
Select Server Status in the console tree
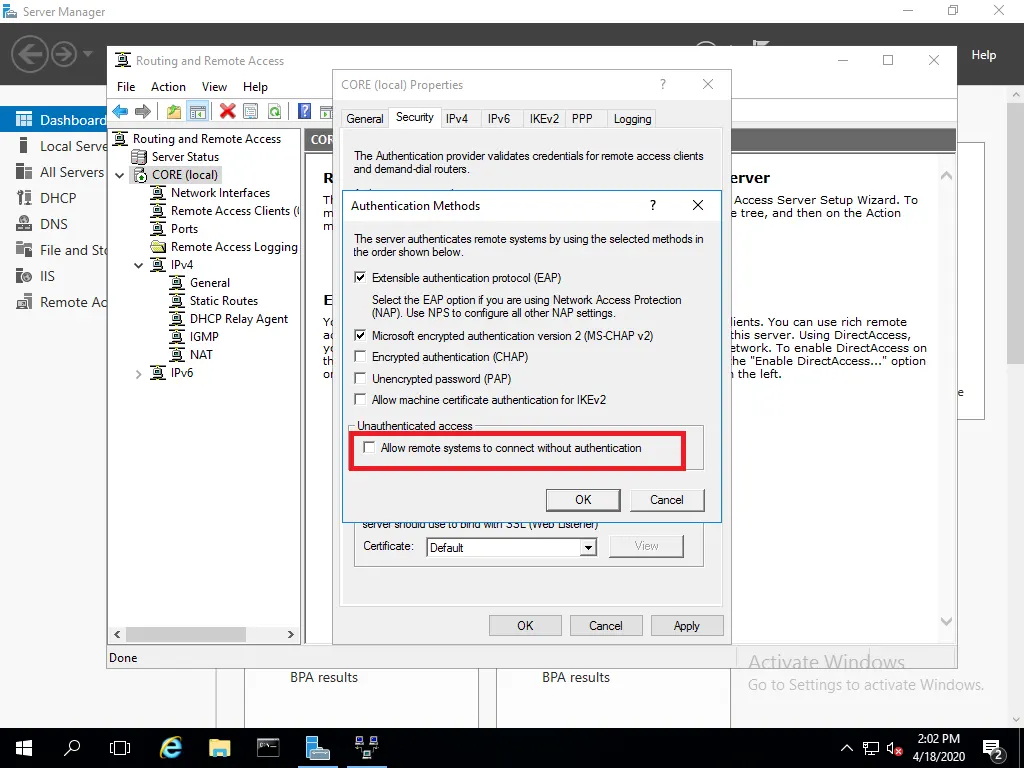tap(185, 157)
